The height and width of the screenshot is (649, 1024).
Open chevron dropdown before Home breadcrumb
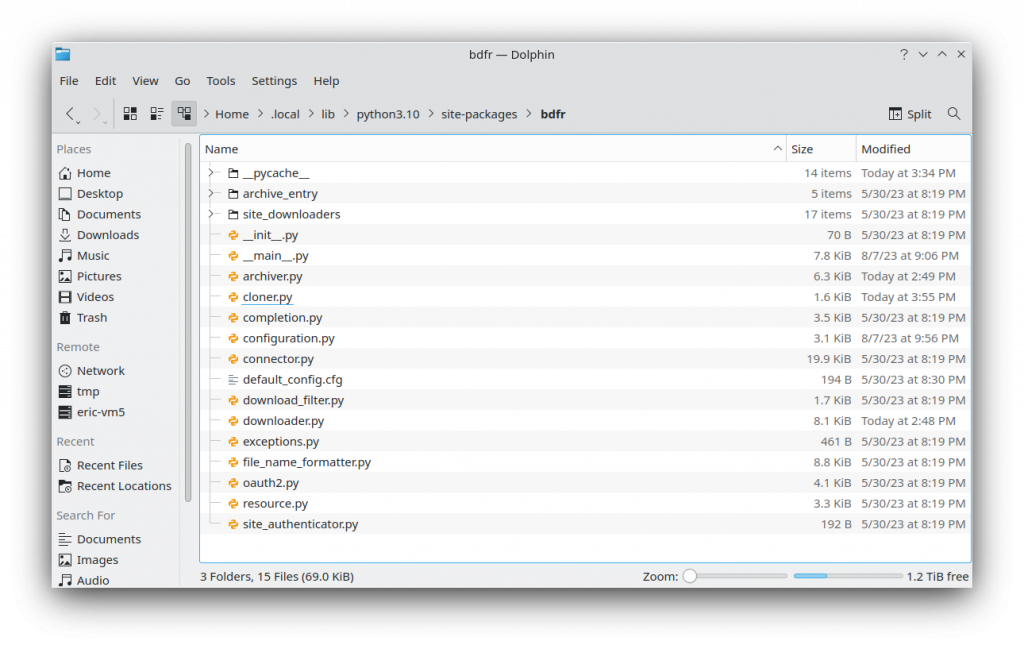[x=206, y=114]
